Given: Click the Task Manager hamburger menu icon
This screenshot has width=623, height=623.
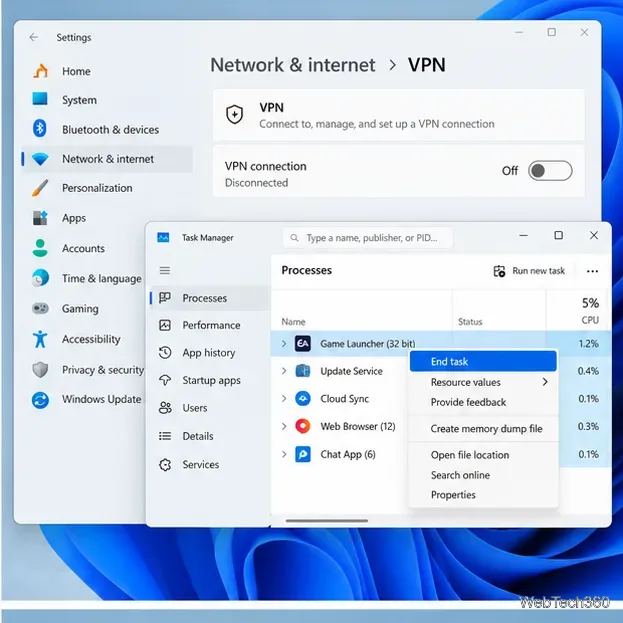Looking at the screenshot, I should [165, 271].
